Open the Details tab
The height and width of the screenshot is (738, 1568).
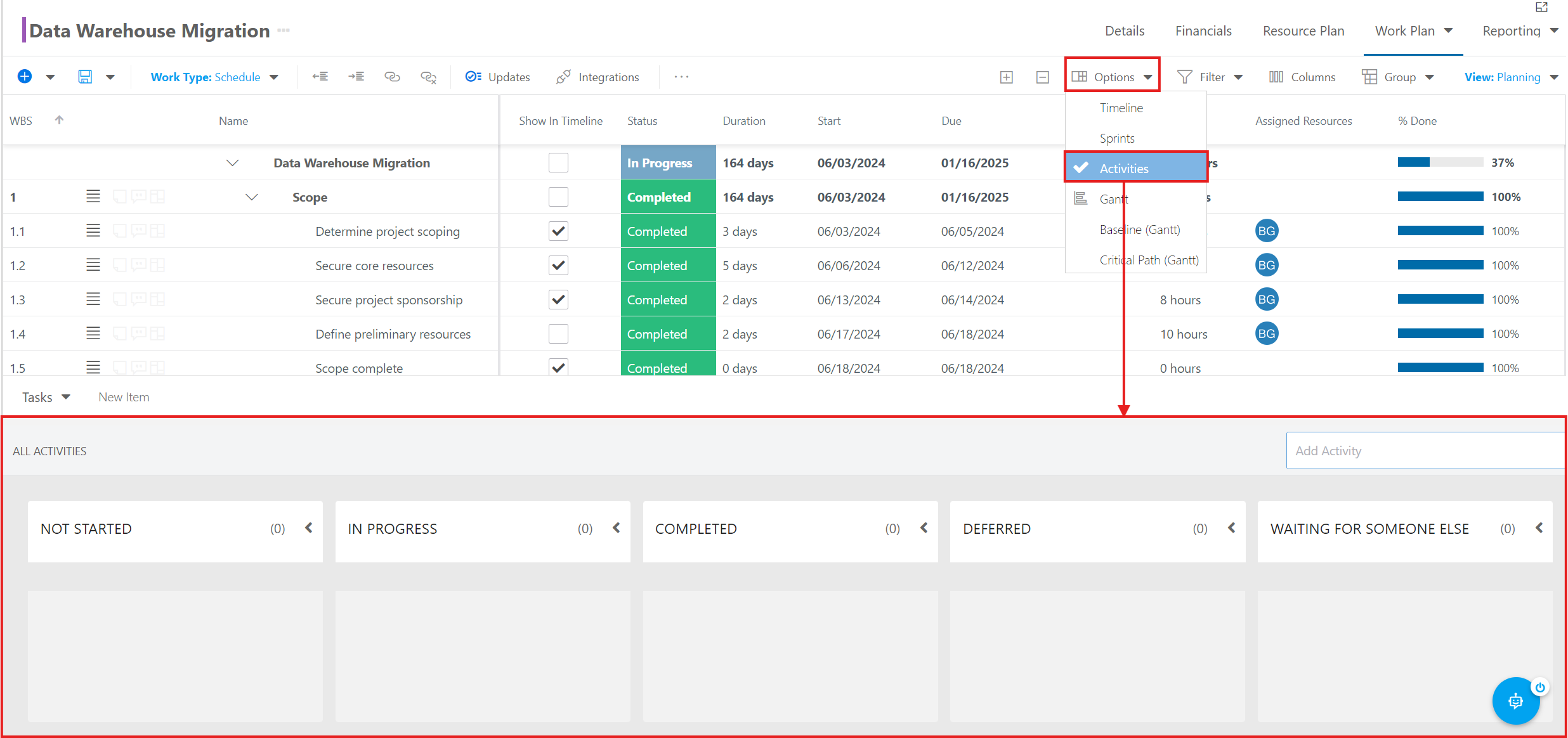1125,30
